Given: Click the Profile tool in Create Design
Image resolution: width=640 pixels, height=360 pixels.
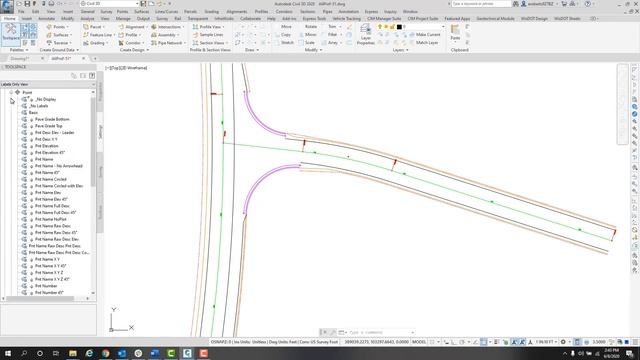Looking at the screenshot, I should click(x=129, y=35).
